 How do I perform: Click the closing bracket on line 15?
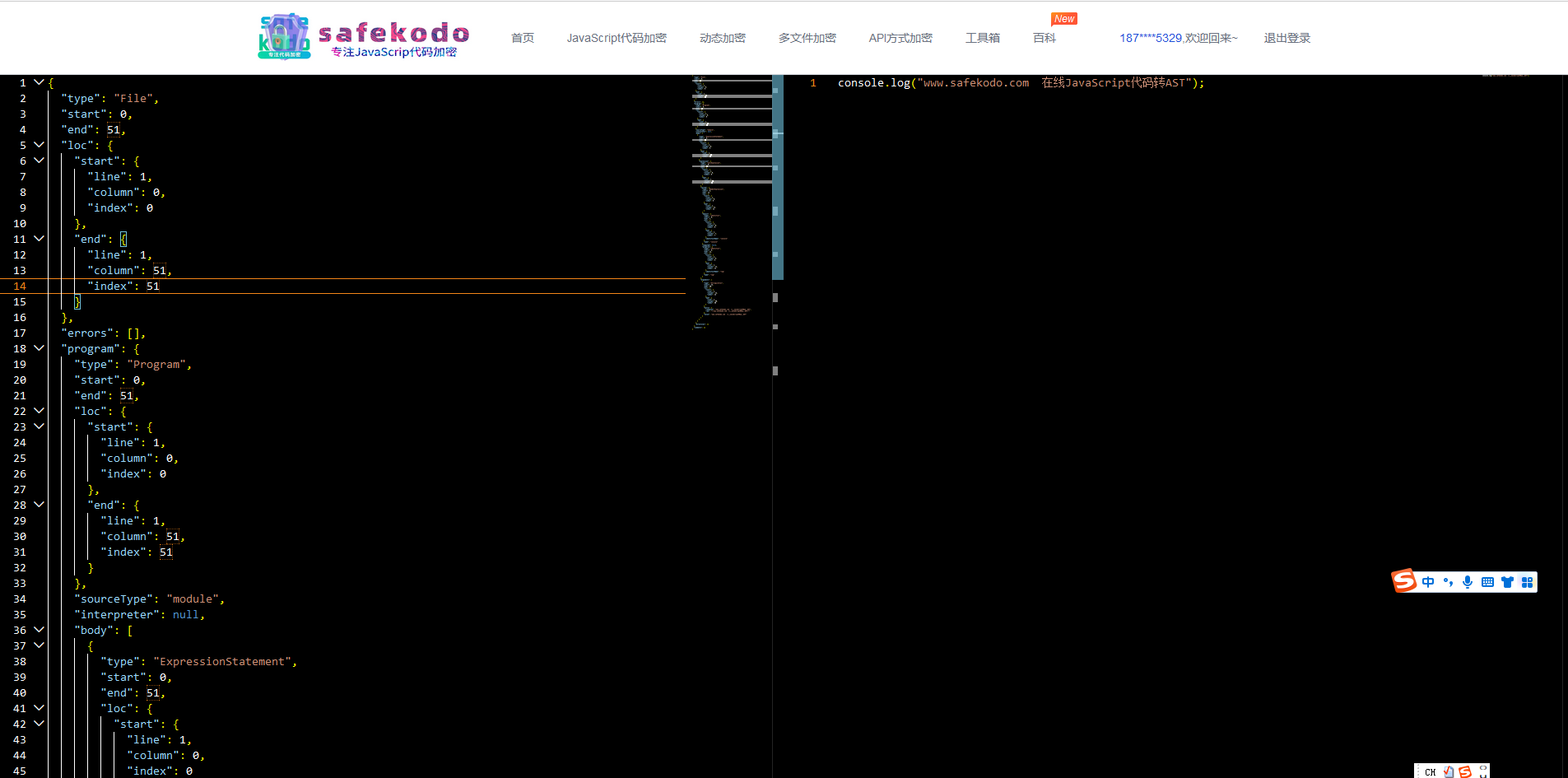(77, 301)
